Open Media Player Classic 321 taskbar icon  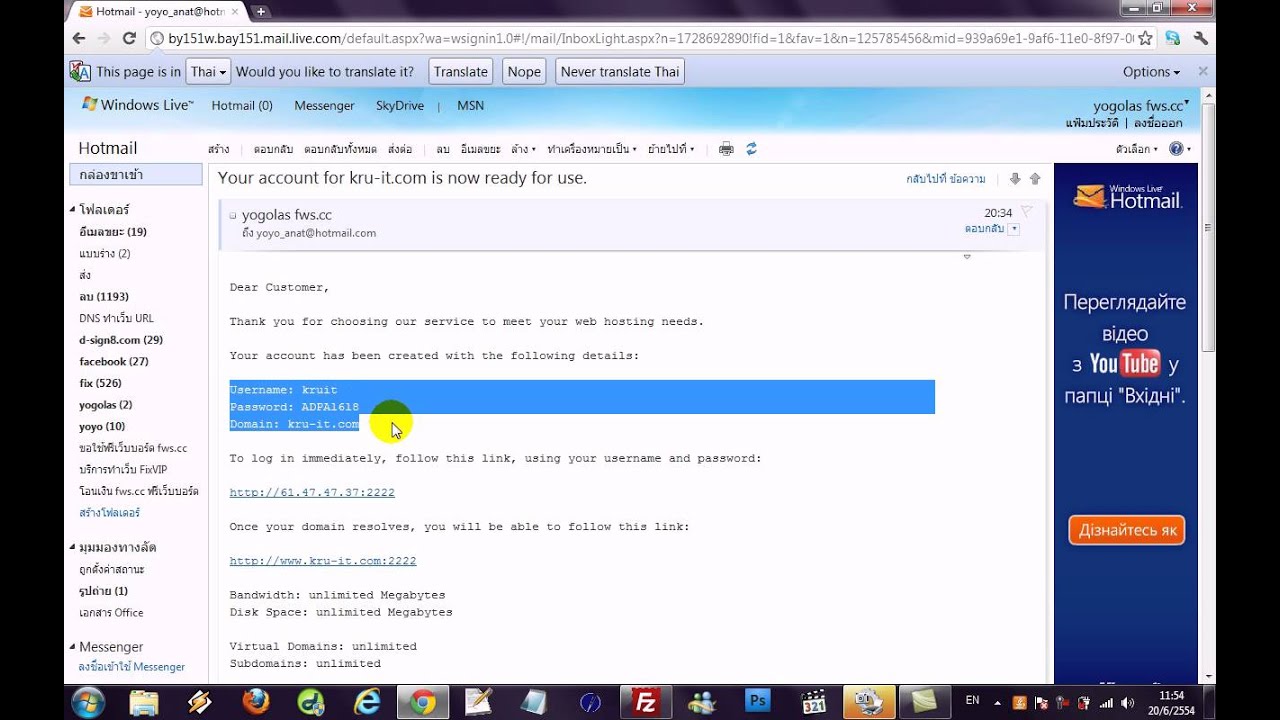(814, 702)
